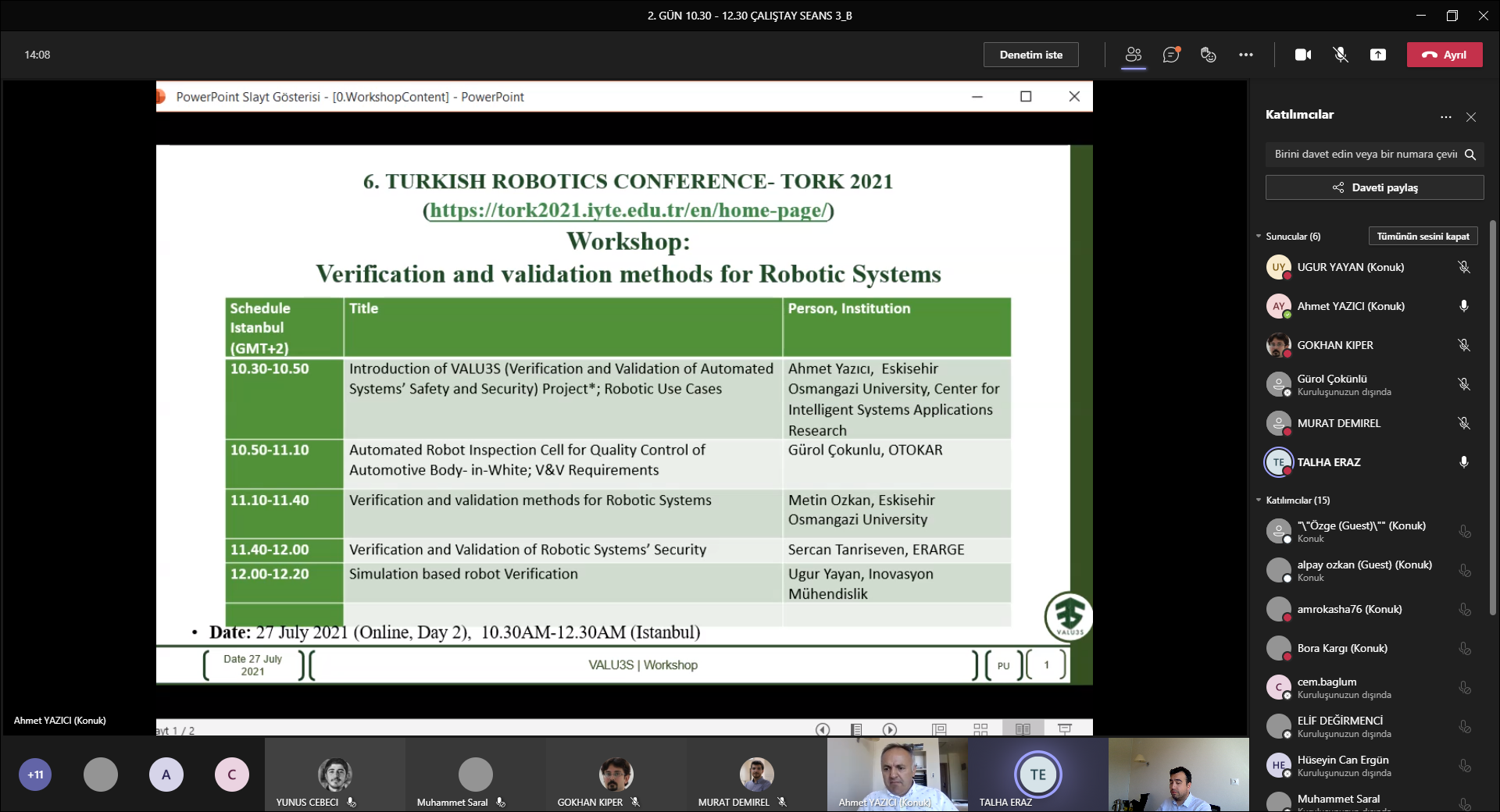Go to previous slide arrow icon

pyautogui.click(x=822, y=729)
